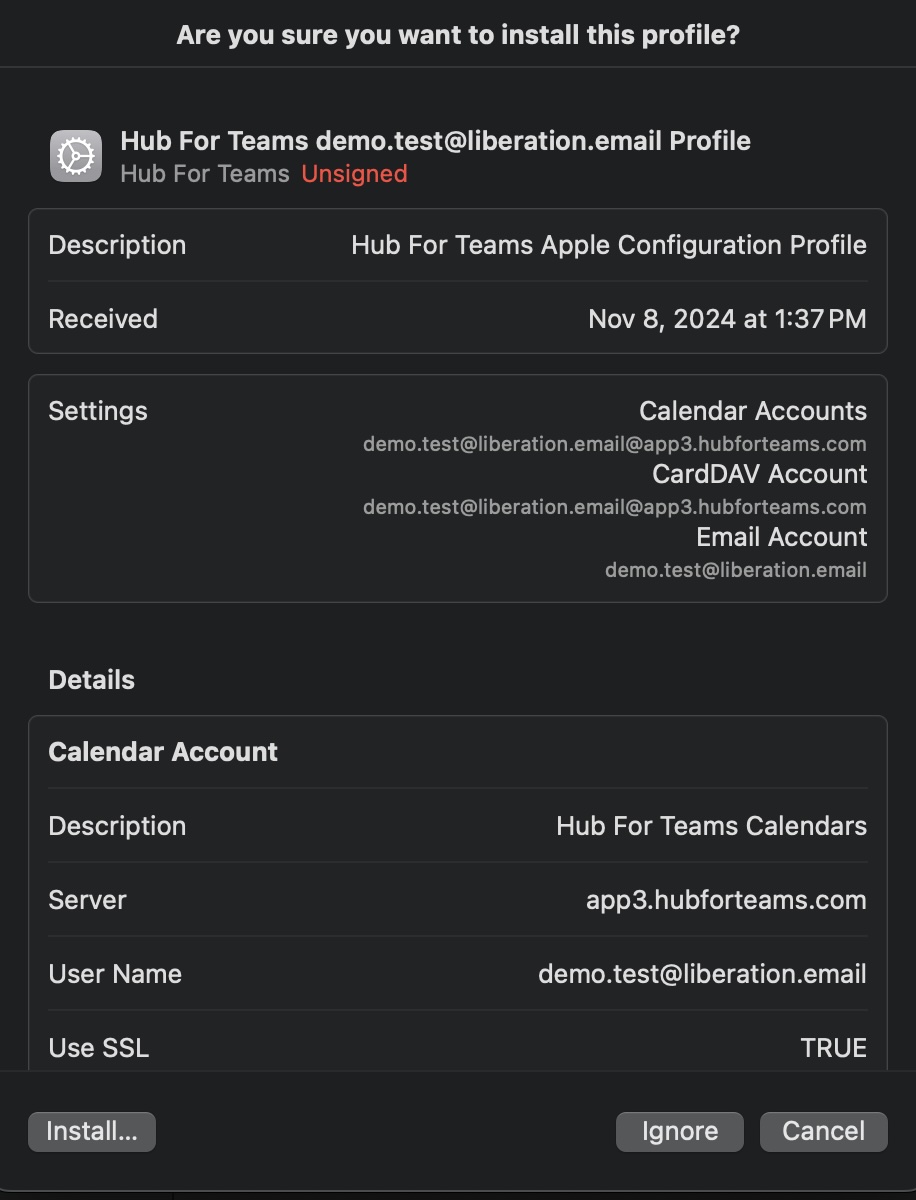Click the User Name value demo.test@liberation.email
This screenshot has width=916, height=1200.
point(703,974)
